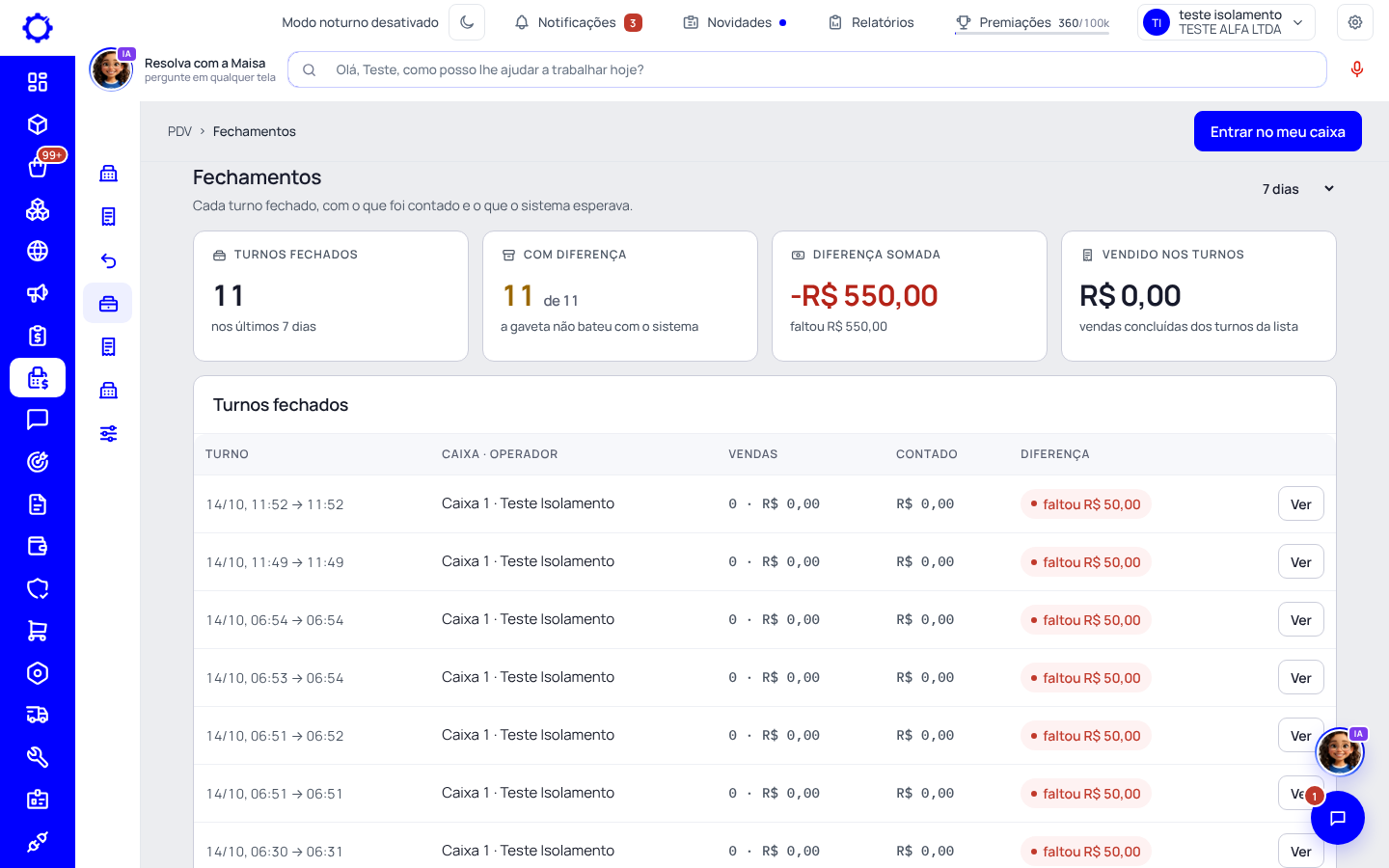Open the gear settings button in the top bar
The width and height of the screenshot is (1389, 868).
[x=1355, y=22]
